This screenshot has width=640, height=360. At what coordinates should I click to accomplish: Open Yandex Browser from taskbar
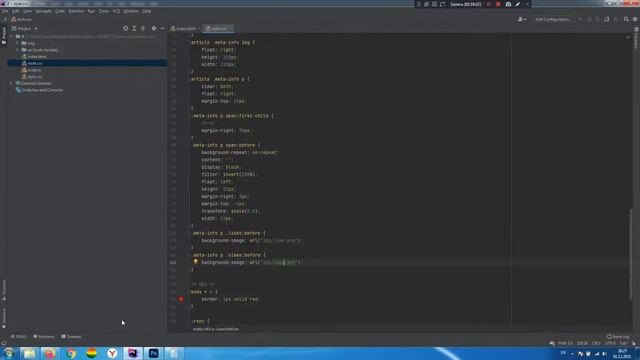tap(112, 353)
